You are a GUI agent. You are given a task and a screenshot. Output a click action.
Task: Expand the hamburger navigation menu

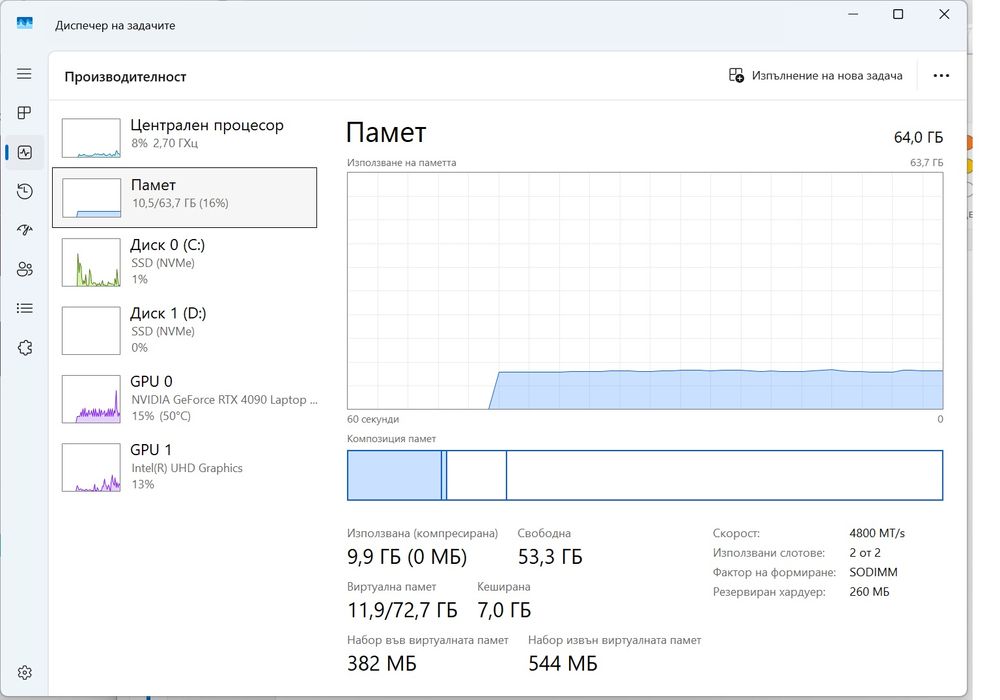click(24, 74)
